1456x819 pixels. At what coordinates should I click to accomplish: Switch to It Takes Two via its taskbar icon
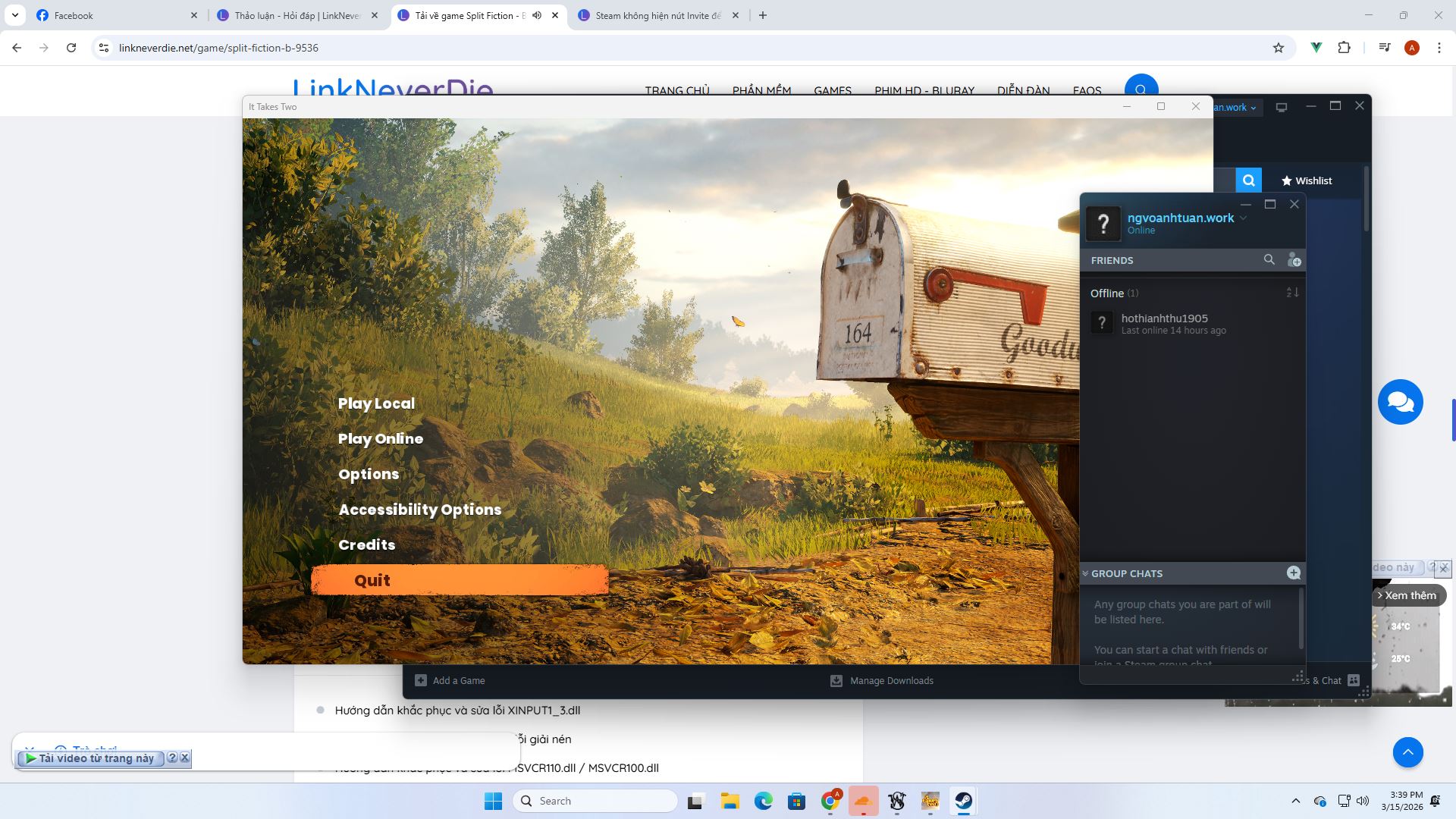[x=930, y=801]
